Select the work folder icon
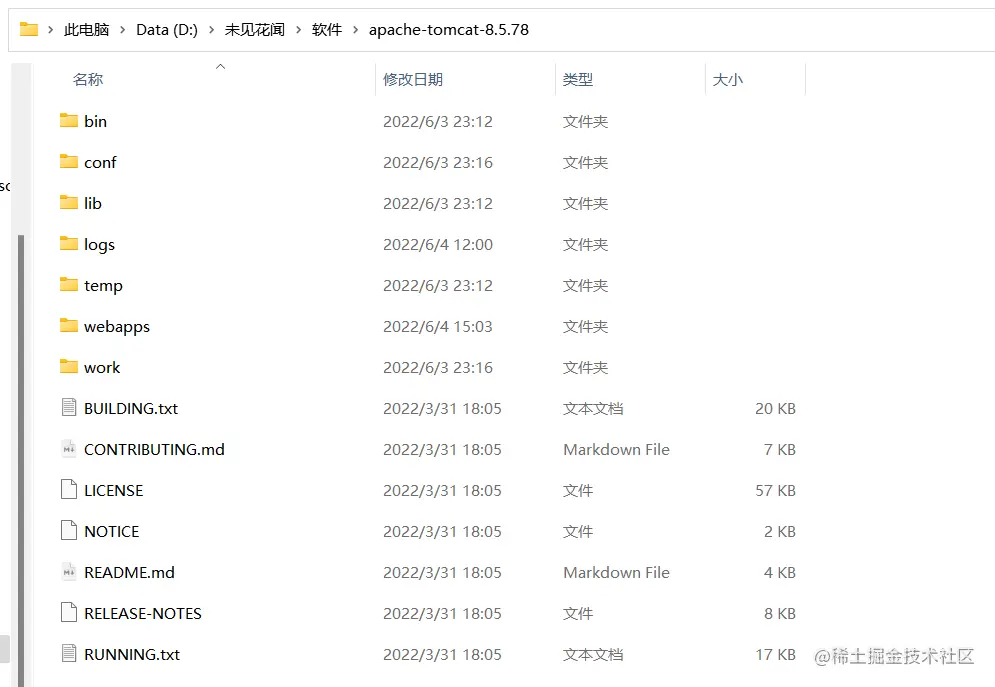Viewport: 995px width, 687px height. pos(69,367)
